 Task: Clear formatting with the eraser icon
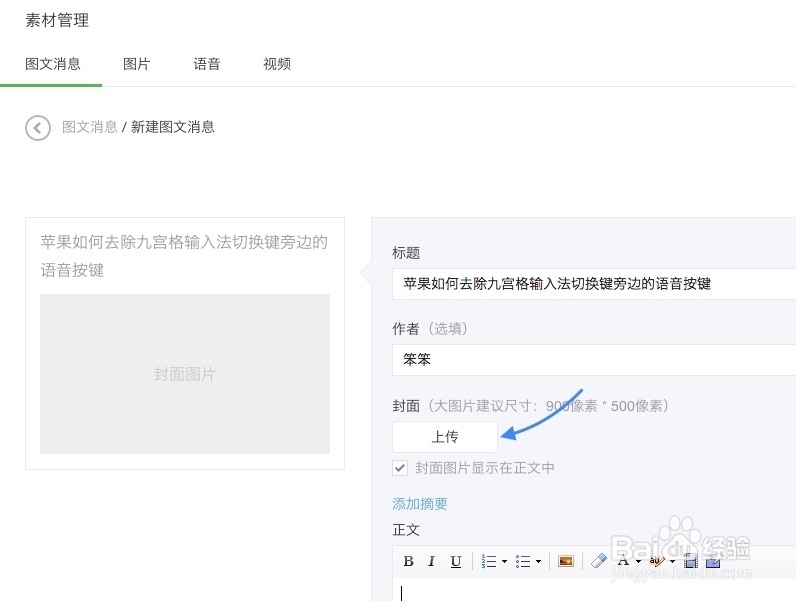599,561
